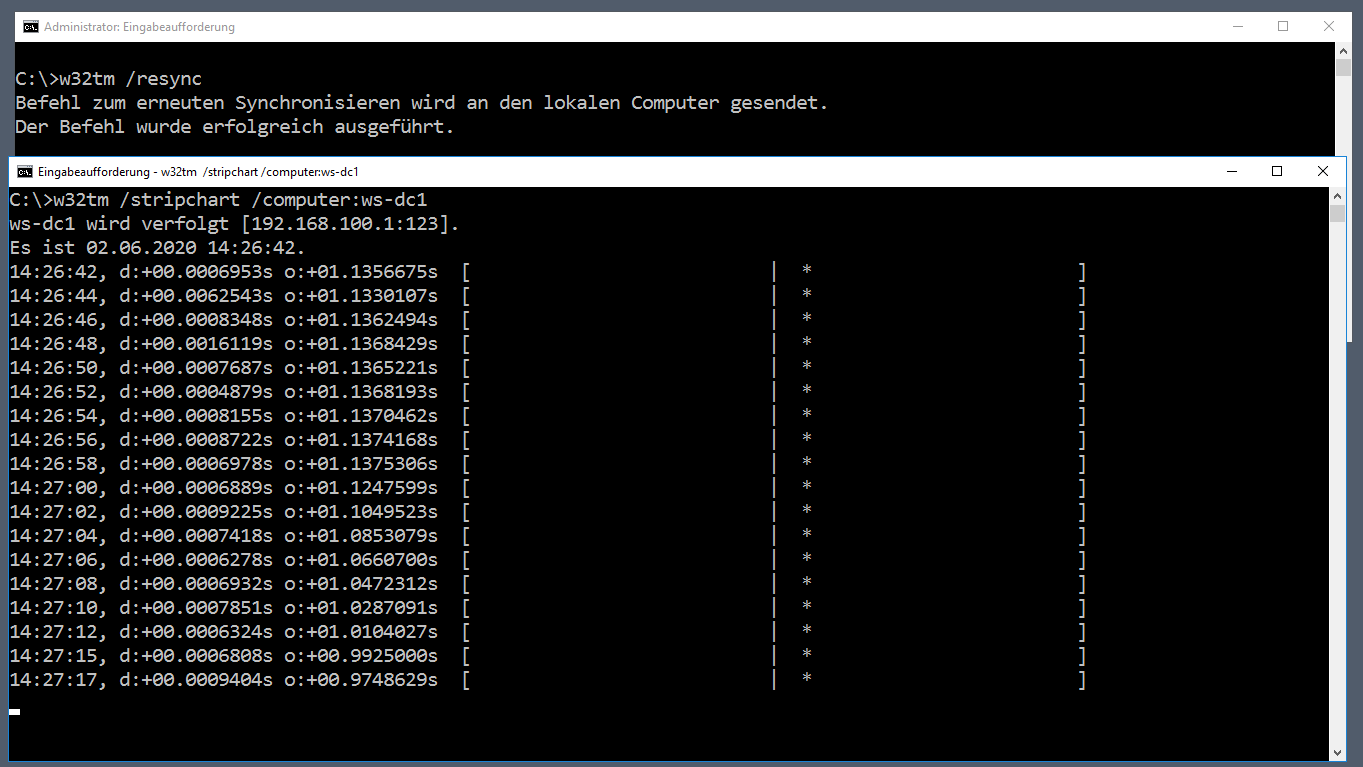1363x767 pixels.
Task: Open the cmd icon menu of the stripchart window
Action: (25, 171)
